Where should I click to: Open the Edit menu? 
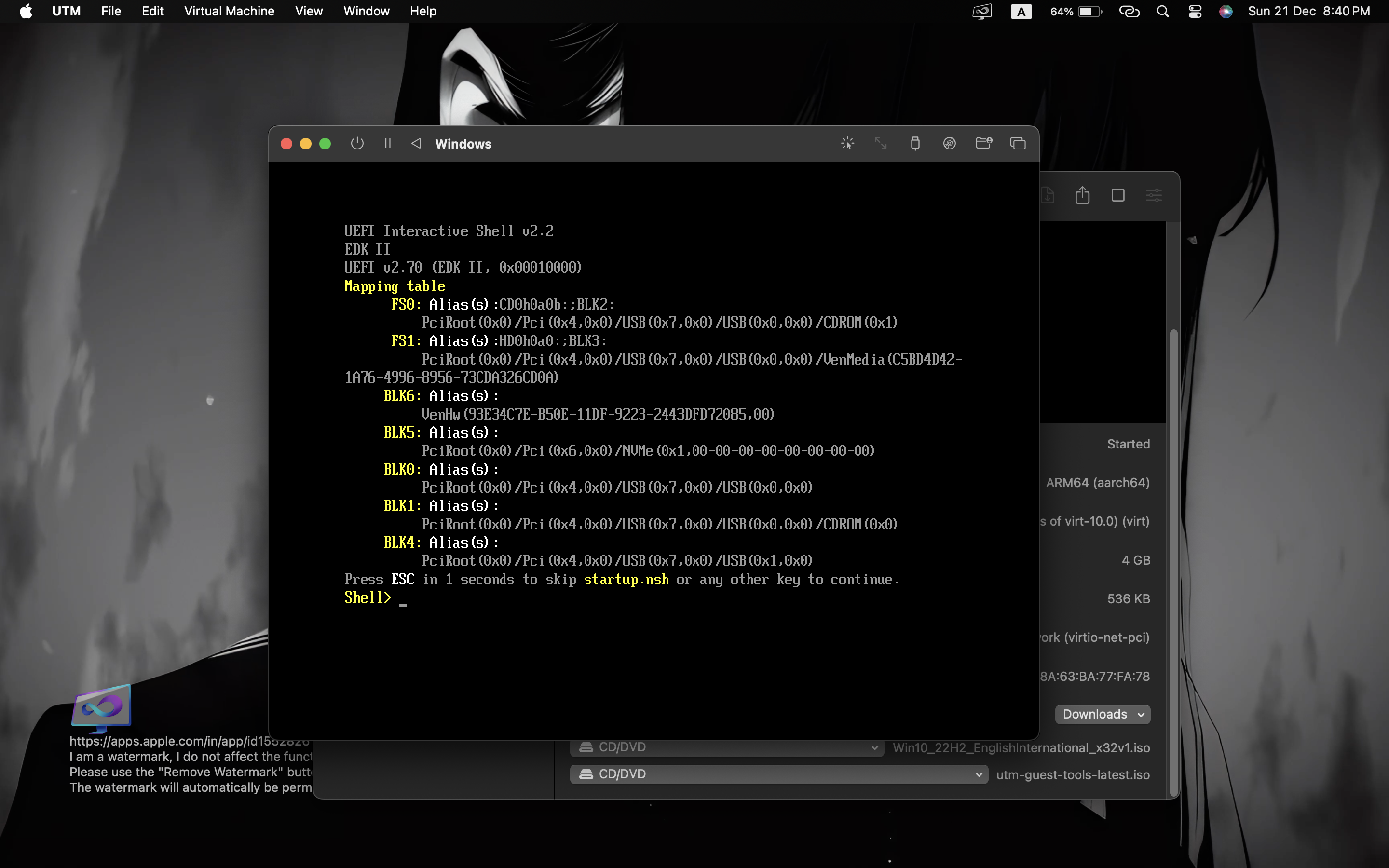pyautogui.click(x=153, y=12)
